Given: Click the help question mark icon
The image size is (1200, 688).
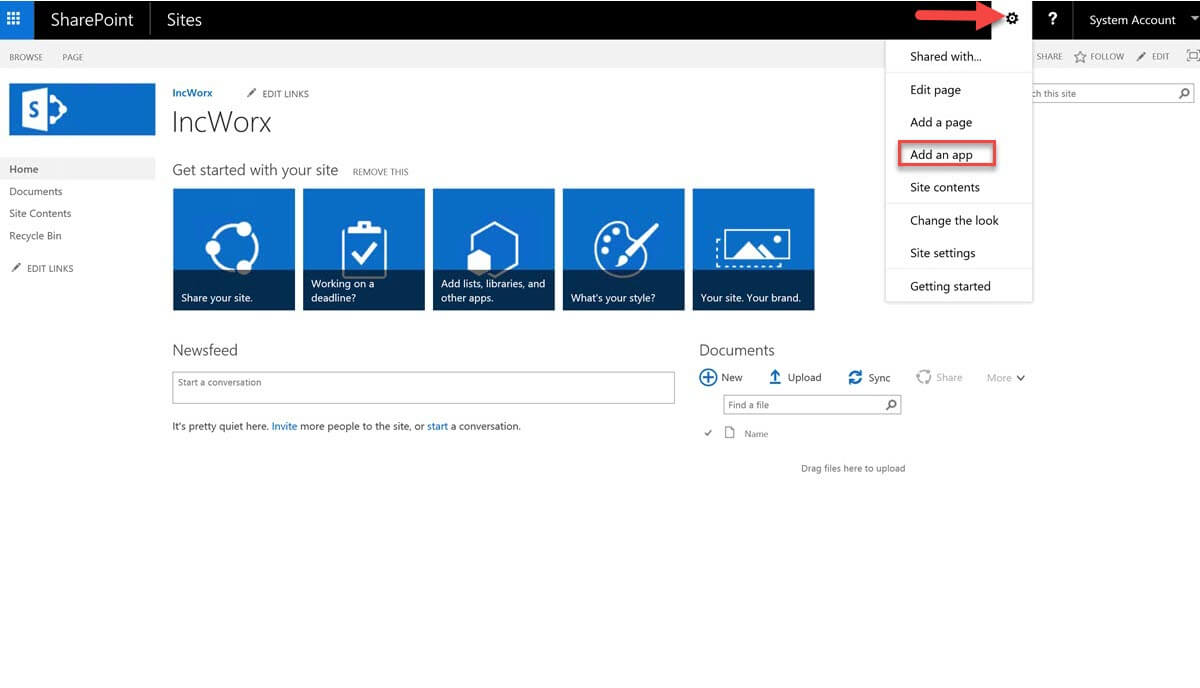Looking at the screenshot, I should [1052, 19].
